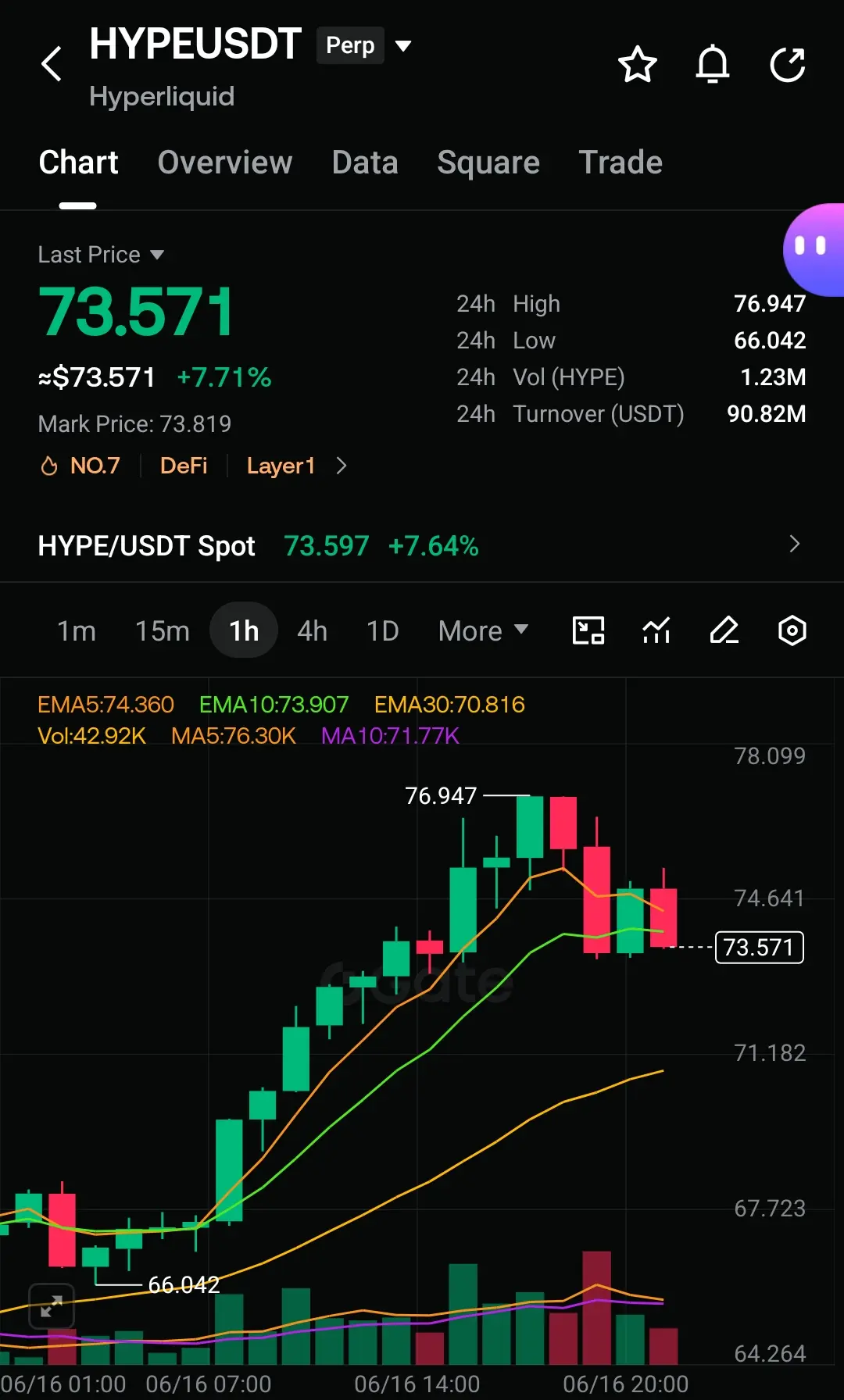Screen dimensions: 844x1400
Task: Select the 1D timeframe
Action: coord(383,630)
